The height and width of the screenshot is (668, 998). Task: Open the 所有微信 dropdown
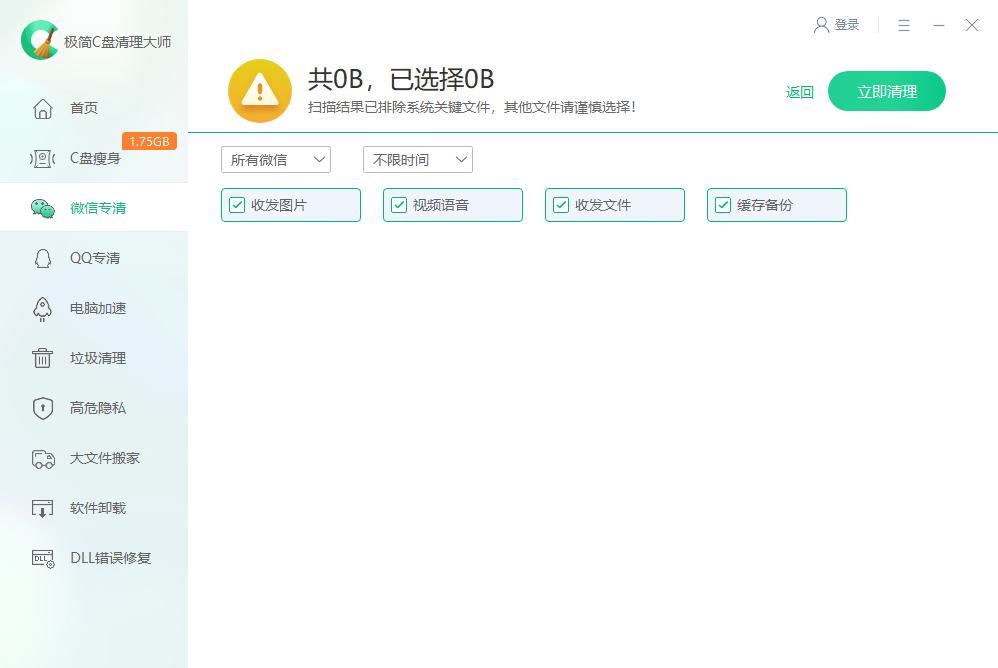point(276,159)
